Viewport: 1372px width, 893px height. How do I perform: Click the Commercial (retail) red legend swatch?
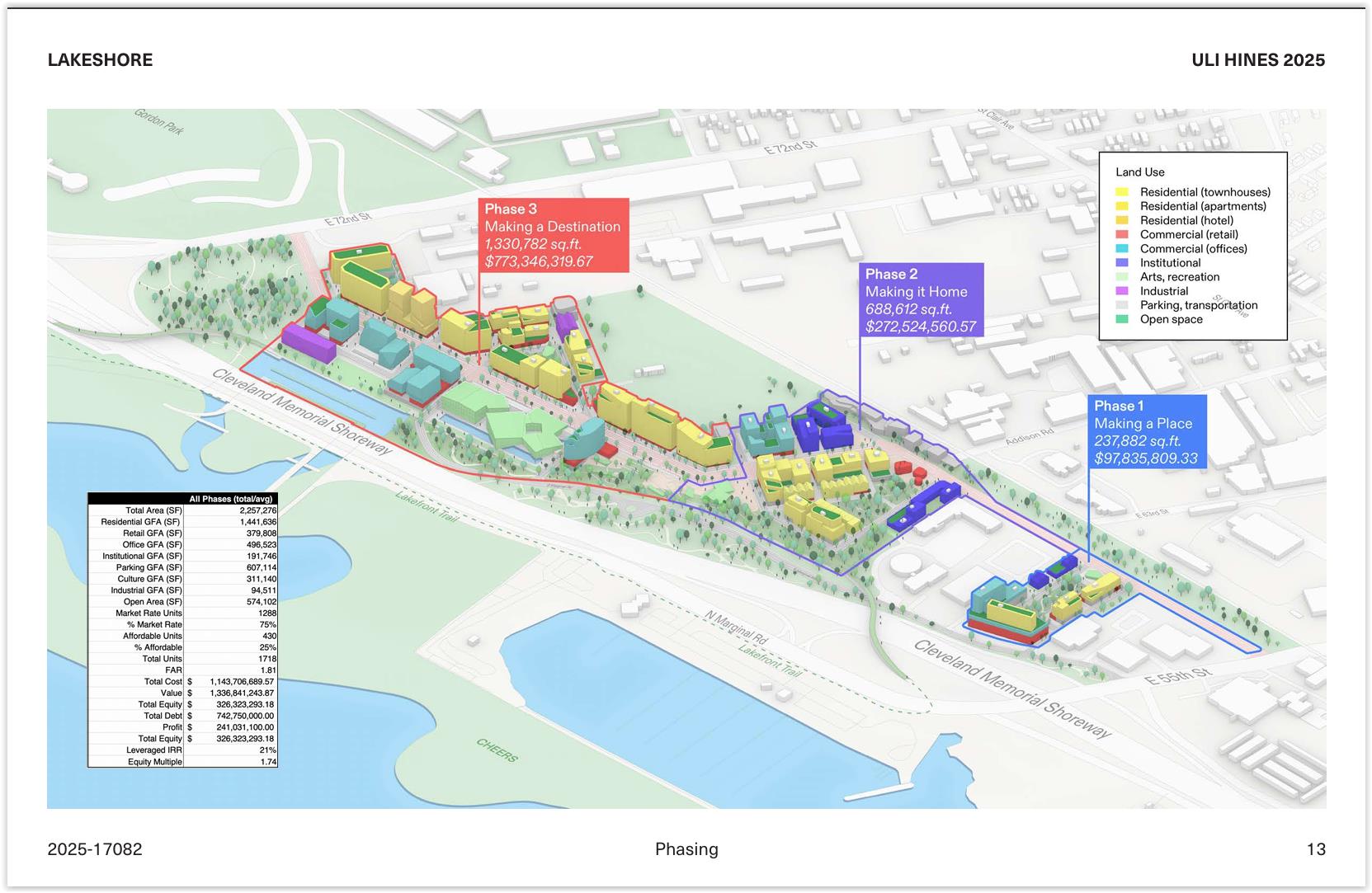click(1121, 234)
